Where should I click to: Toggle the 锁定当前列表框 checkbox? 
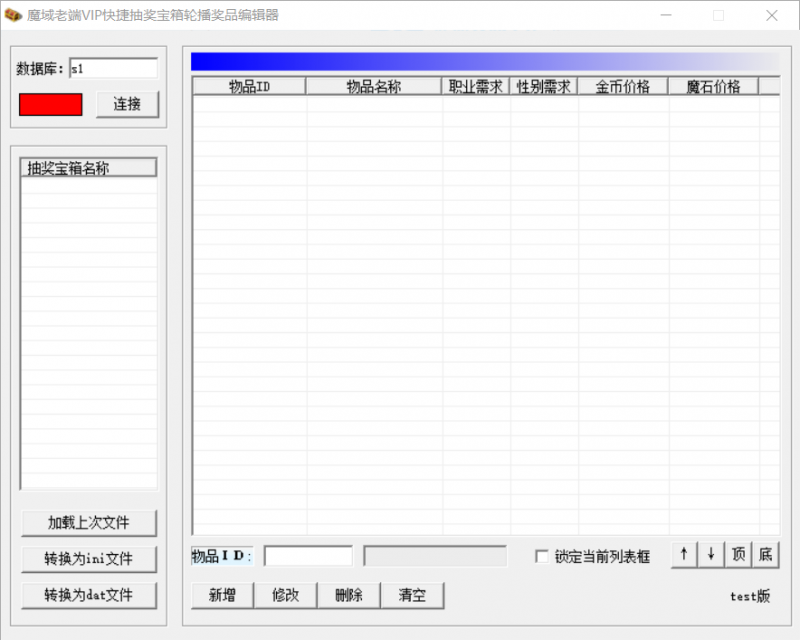click(x=541, y=556)
